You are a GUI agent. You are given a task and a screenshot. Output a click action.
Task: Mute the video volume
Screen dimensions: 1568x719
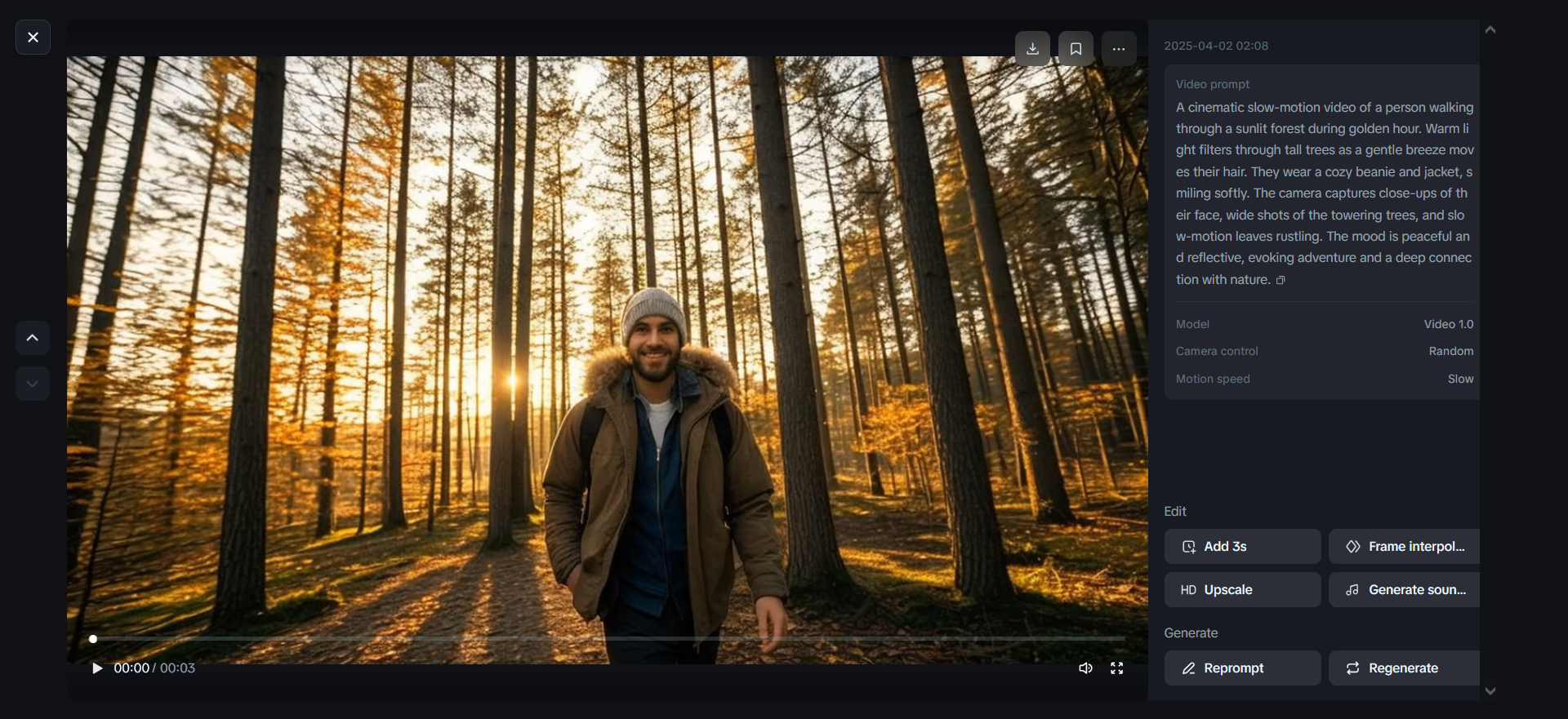(1085, 668)
